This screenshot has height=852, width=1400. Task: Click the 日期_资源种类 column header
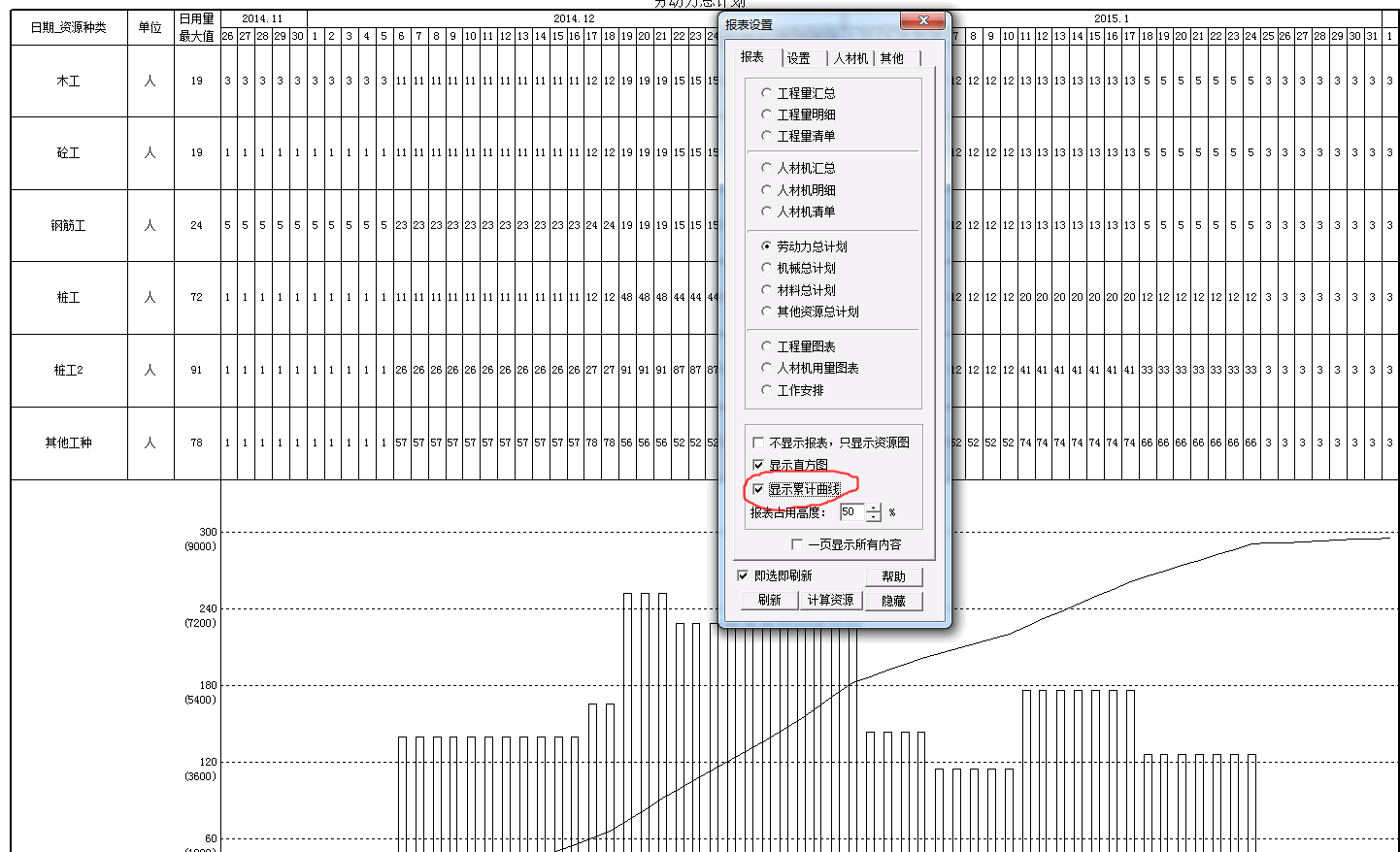click(x=68, y=27)
